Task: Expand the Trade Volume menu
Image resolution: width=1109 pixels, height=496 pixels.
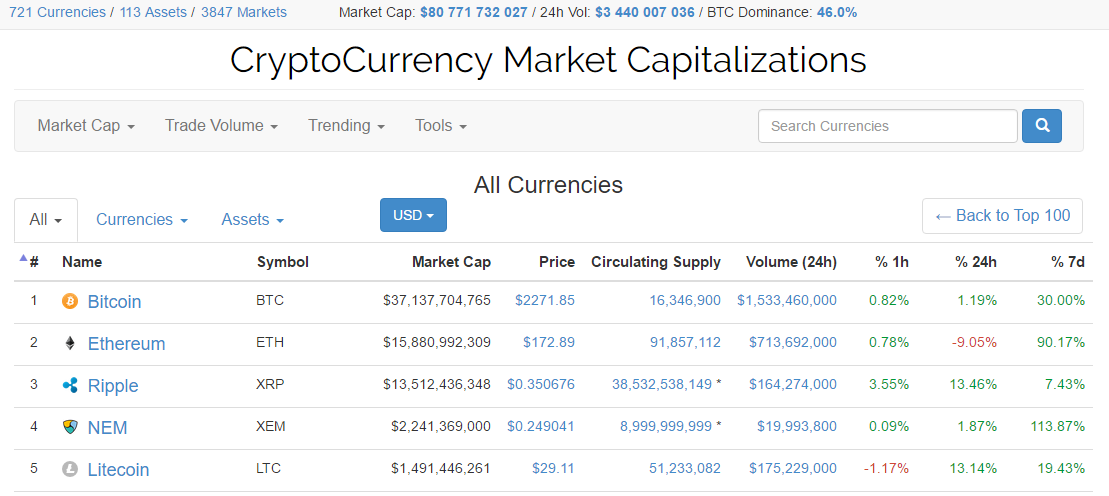Action: point(221,126)
